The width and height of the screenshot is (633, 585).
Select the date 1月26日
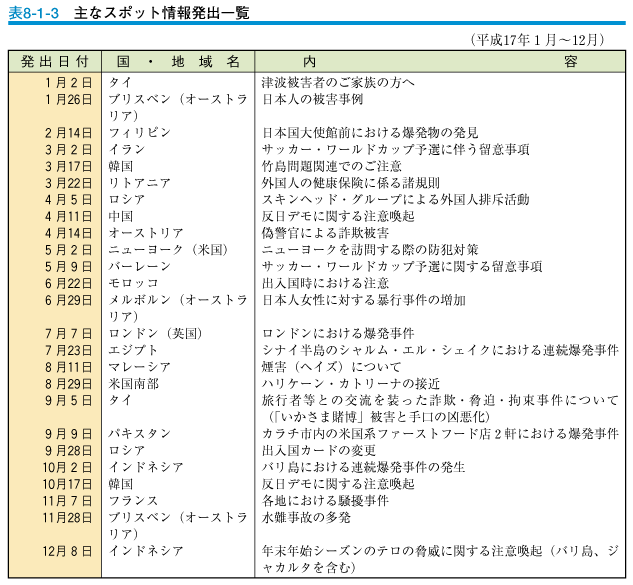click(68, 99)
